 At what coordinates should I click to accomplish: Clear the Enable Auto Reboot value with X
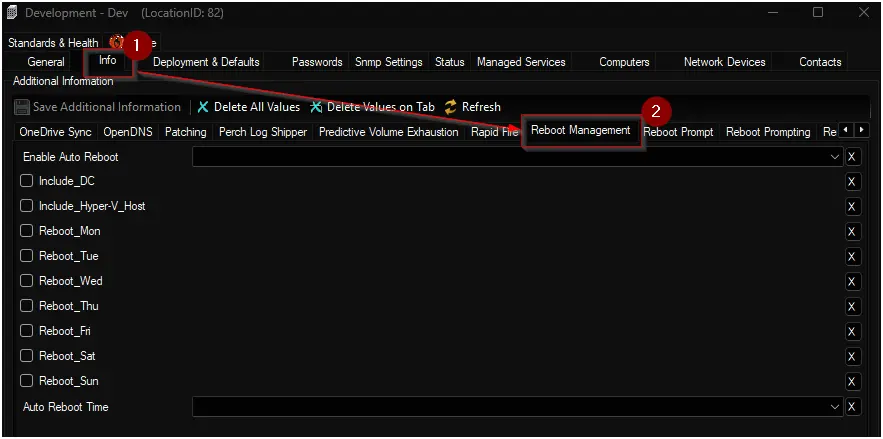853,157
